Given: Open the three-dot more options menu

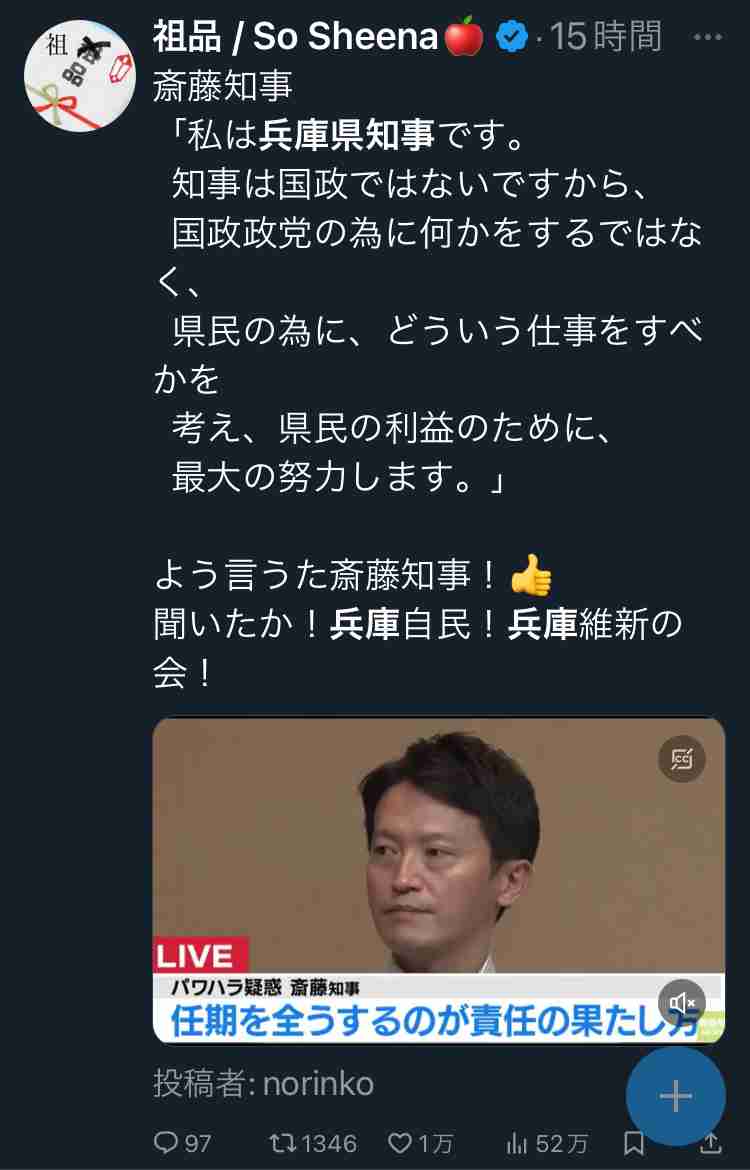Looking at the screenshot, I should pyautogui.click(x=707, y=37).
